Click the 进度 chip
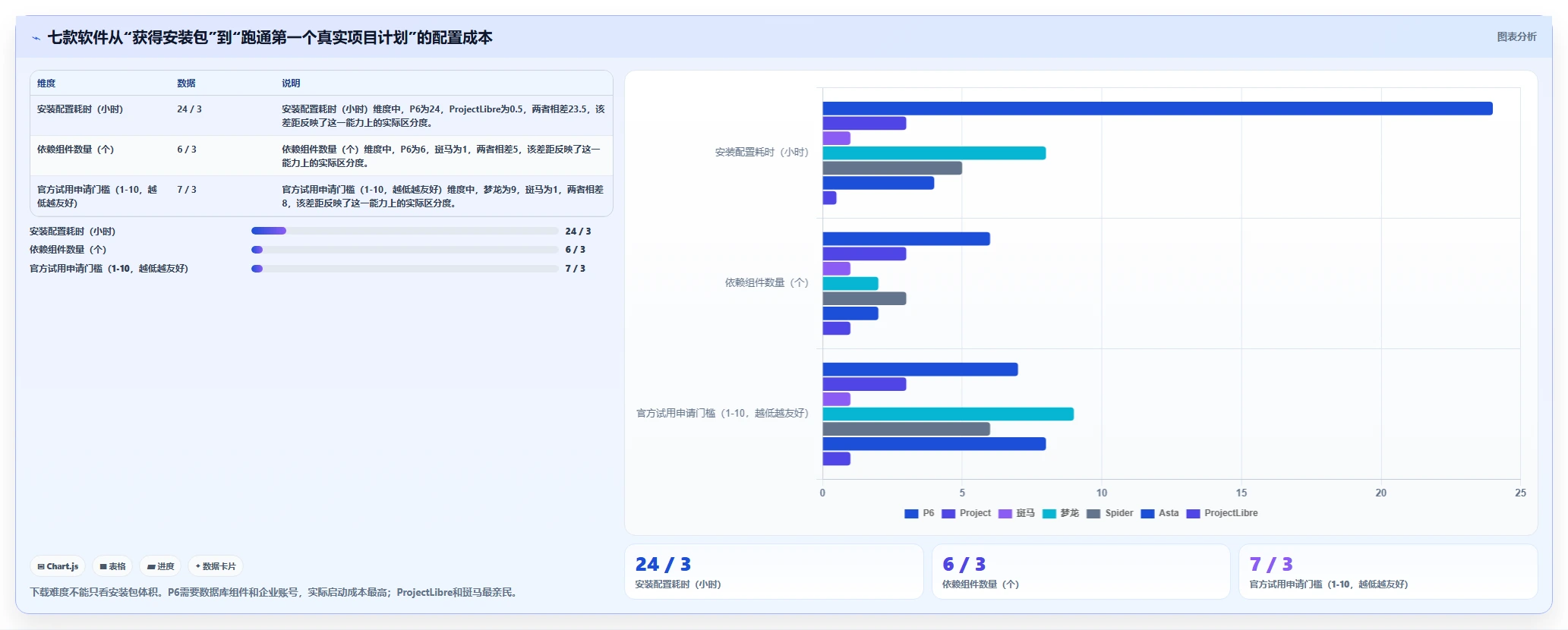The height and width of the screenshot is (630, 1568). pyautogui.click(x=160, y=566)
